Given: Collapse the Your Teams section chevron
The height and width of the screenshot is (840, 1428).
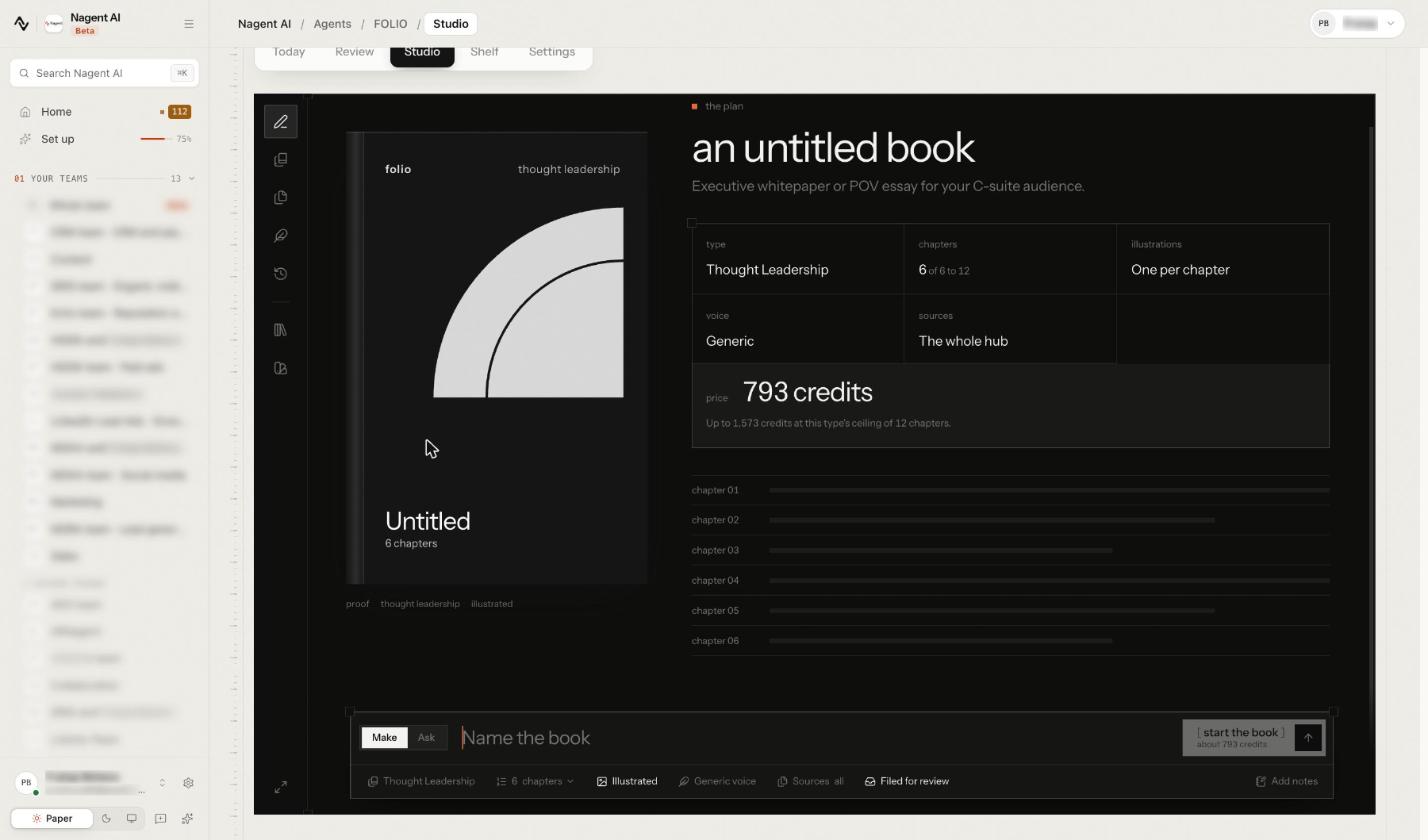Looking at the screenshot, I should [192, 179].
